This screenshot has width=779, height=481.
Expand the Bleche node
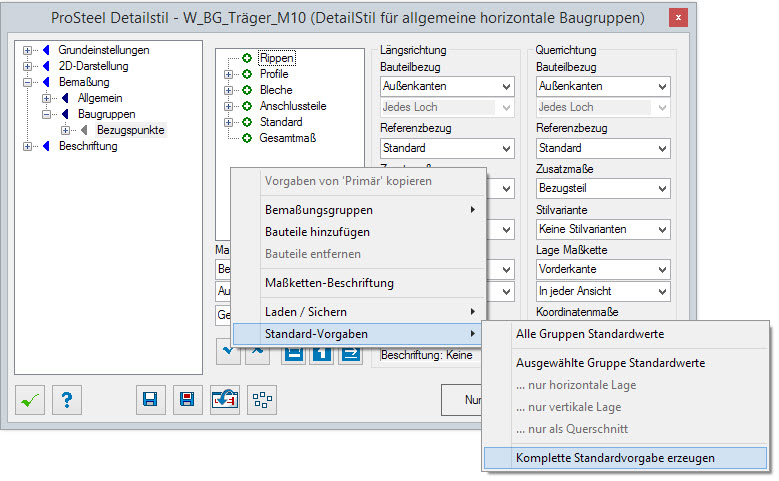(x=228, y=90)
